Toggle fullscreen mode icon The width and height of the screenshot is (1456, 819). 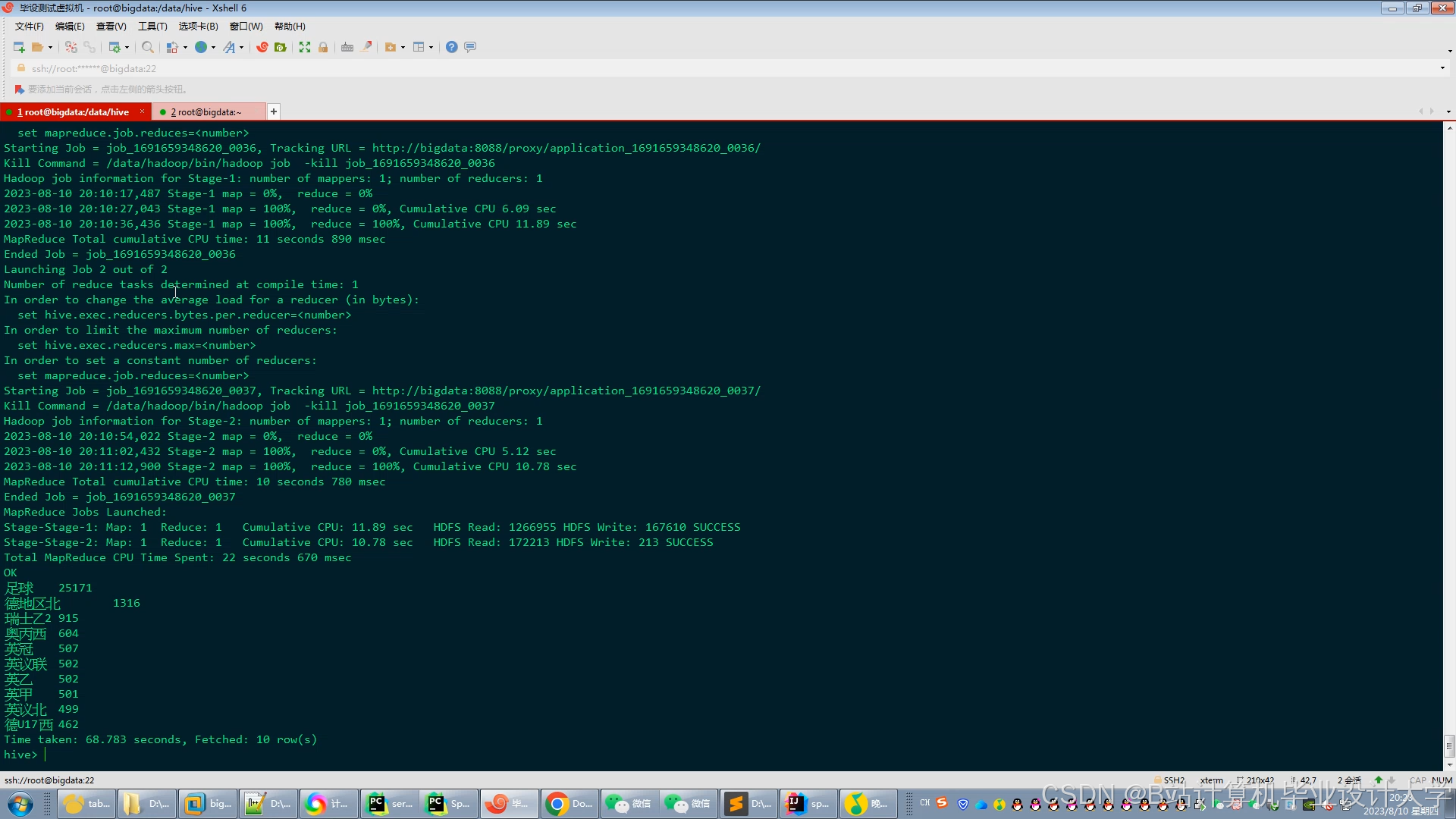tap(305, 47)
